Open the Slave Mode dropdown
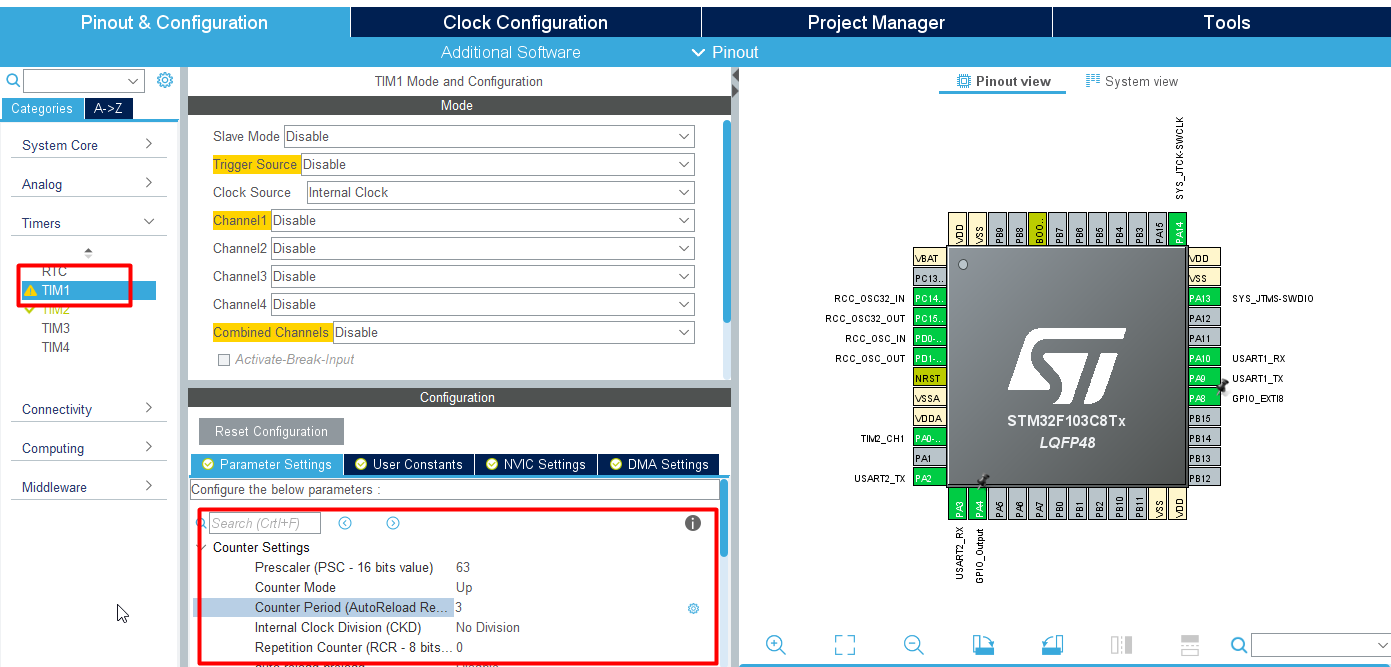This screenshot has width=1391, height=667. tap(489, 137)
